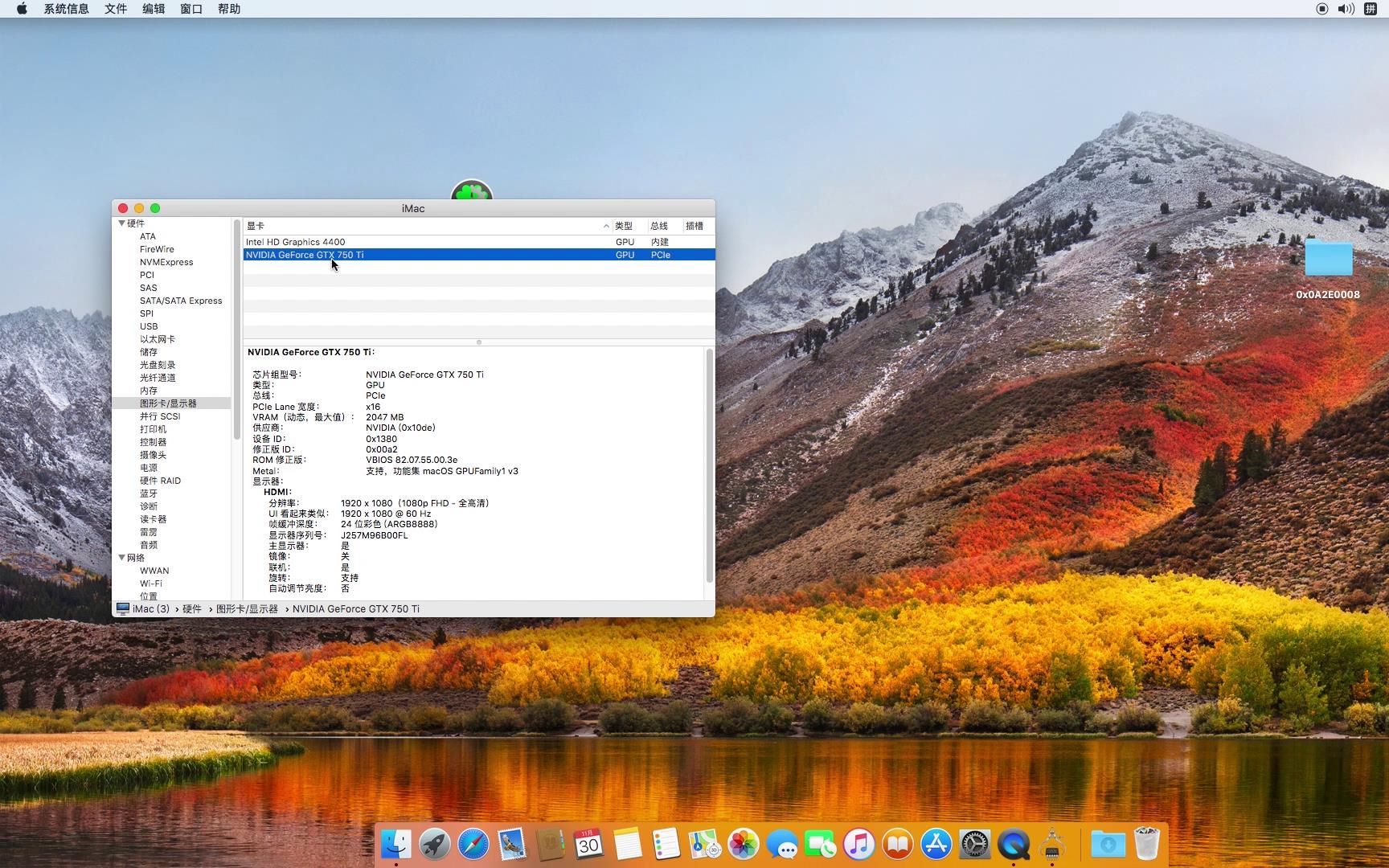Click the green clover icon behind the window
This screenshot has height=868, width=1389.
click(x=471, y=190)
